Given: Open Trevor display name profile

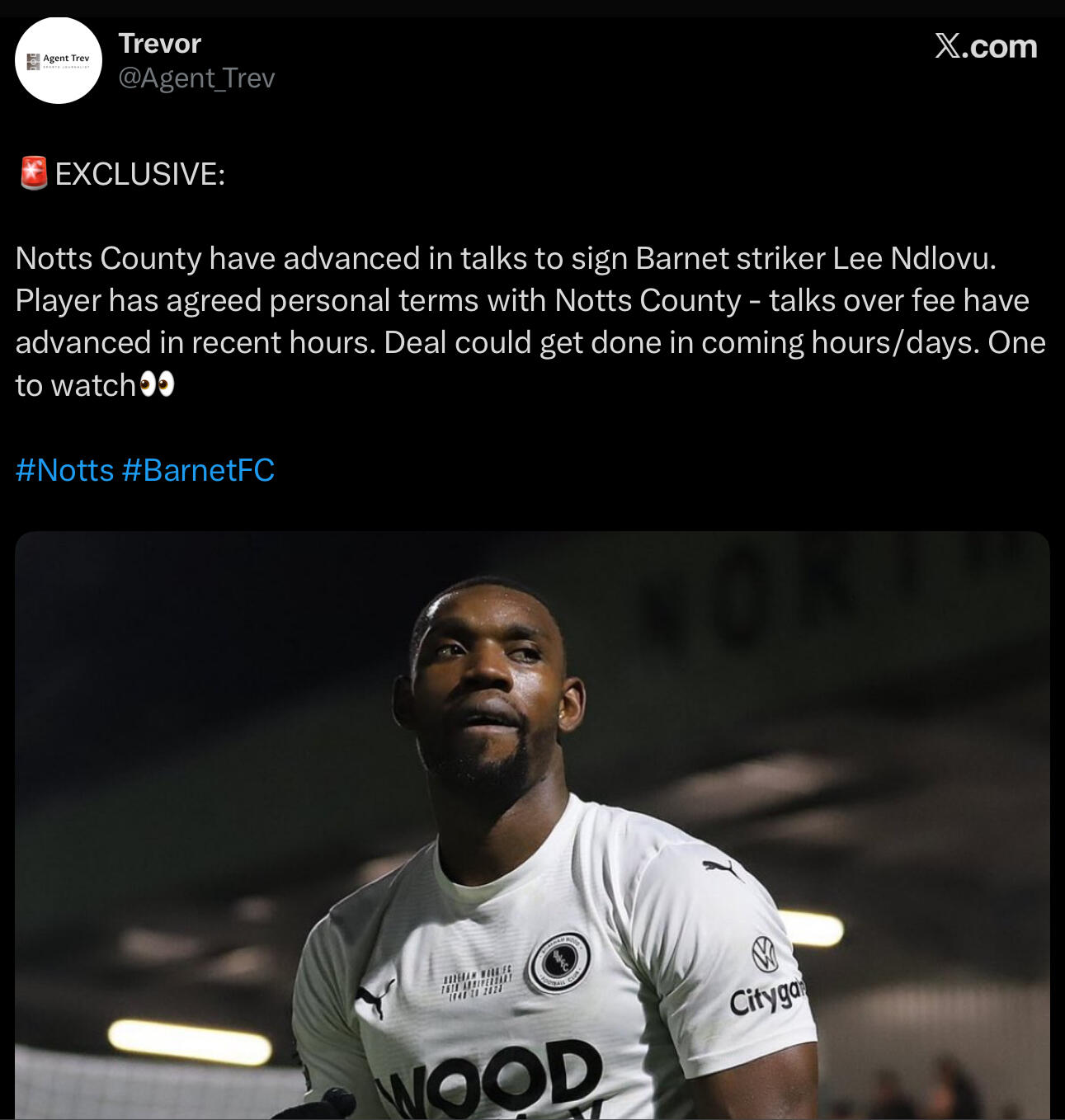Looking at the screenshot, I should pyautogui.click(x=160, y=44).
